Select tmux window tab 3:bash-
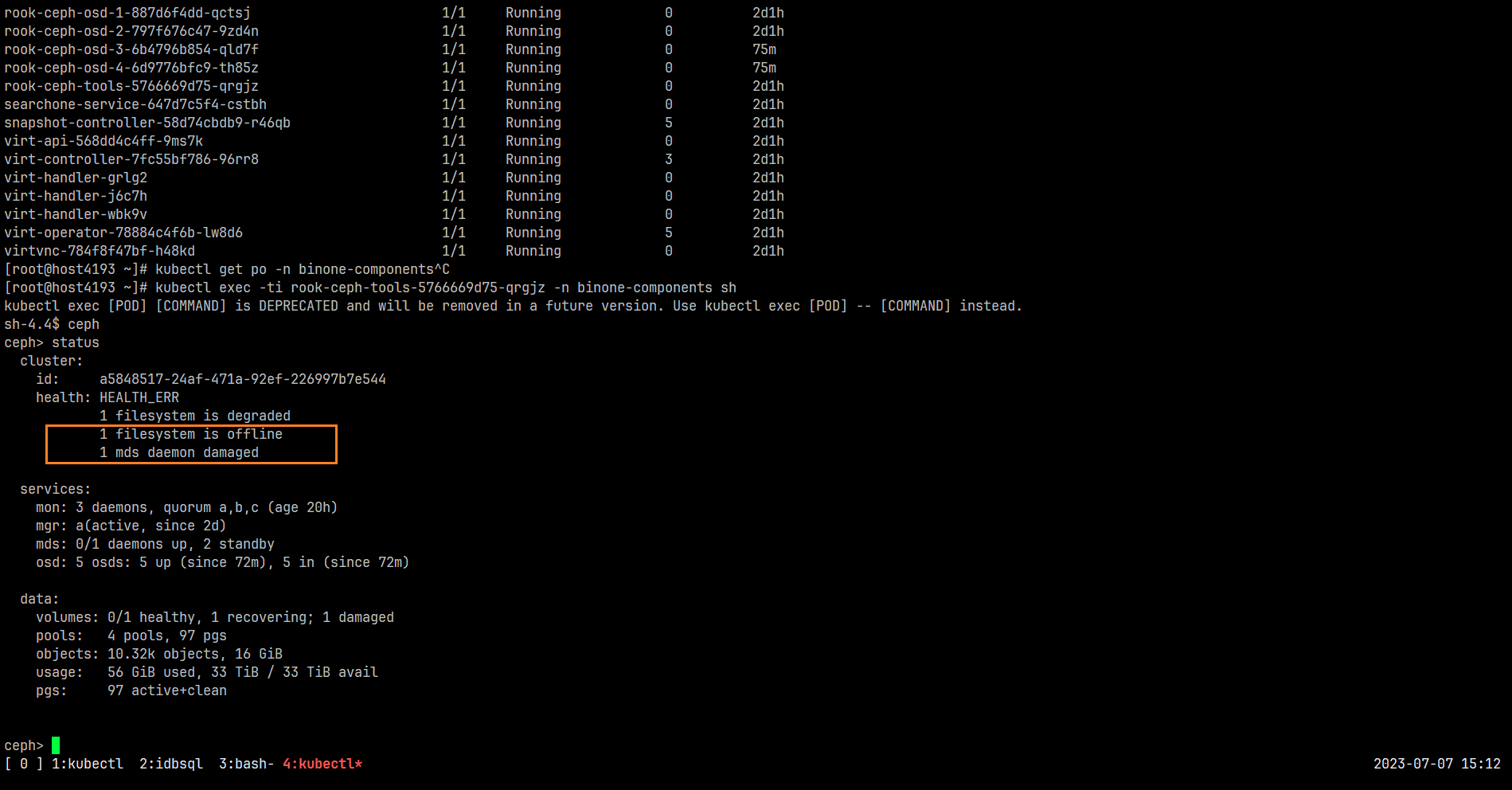The height and width of the screenshot is (790, 1512). click(247, 764)
